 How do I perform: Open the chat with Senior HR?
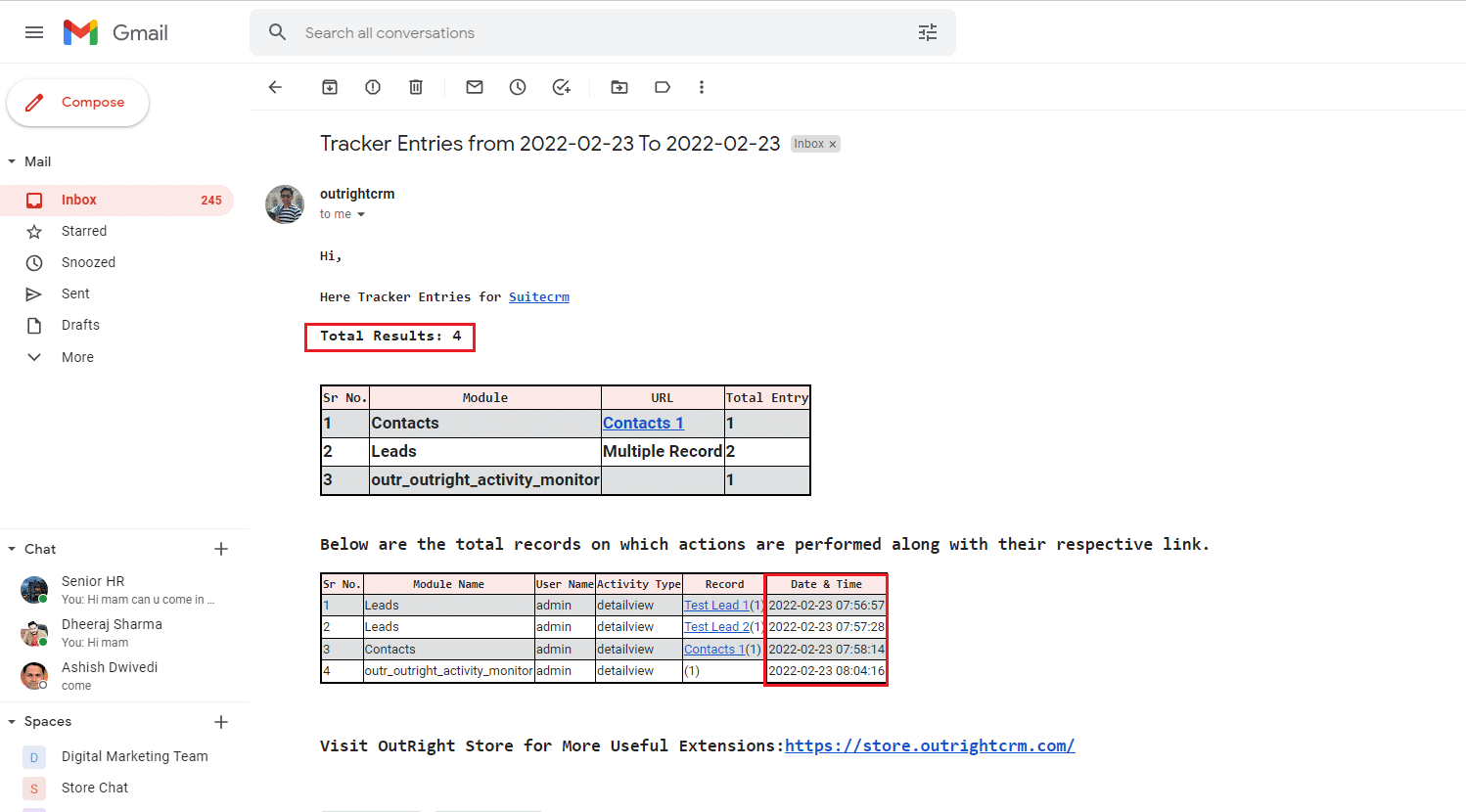pos(124,590)
